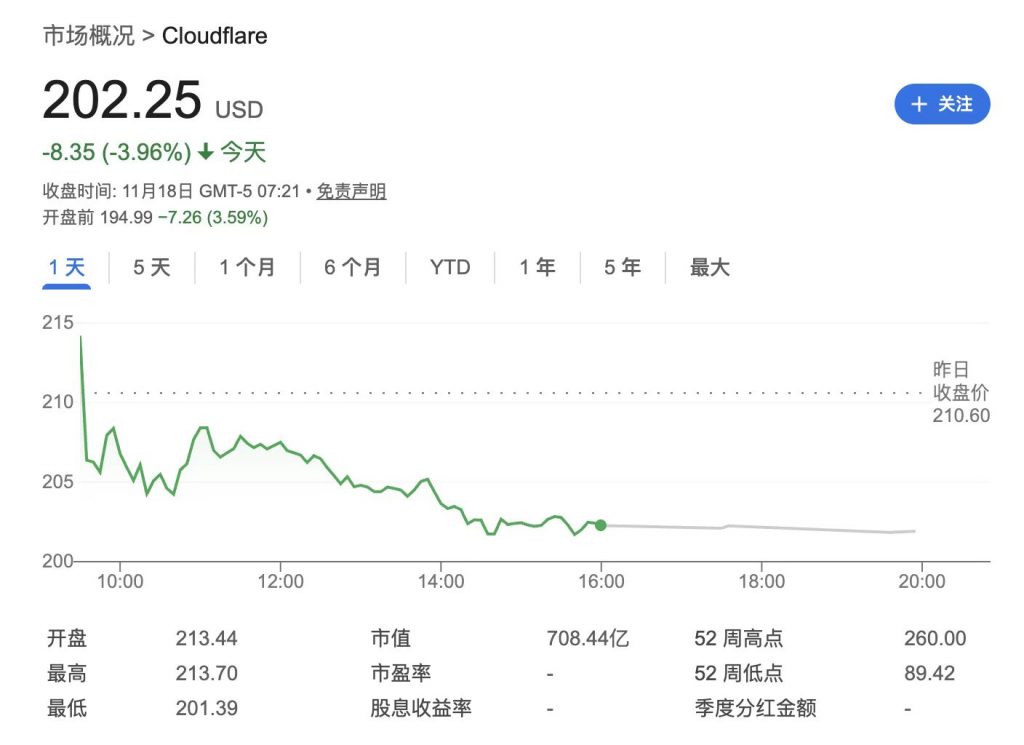
Task: Click the plus icon in 关注 button
Action: click(919, 105)
